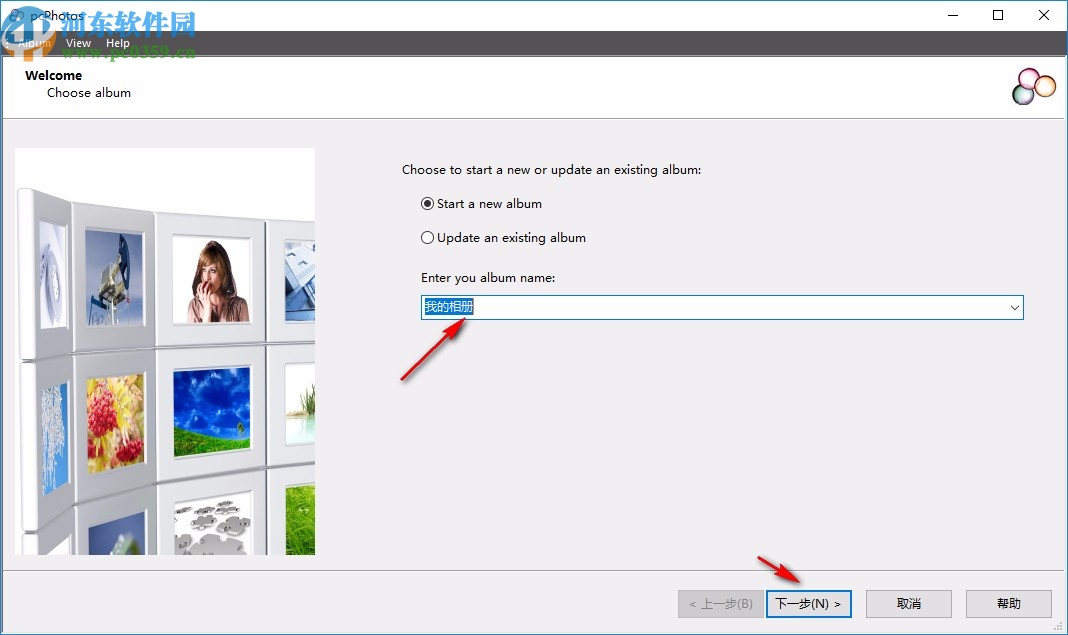
Task: Minimize the pcPhotos window
Action: coord(953,15)
